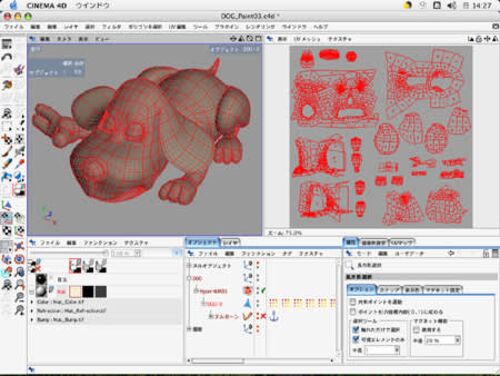Toggle the magnet function enable checkbox
The height and width of the screenshot is (376, 500).
416,330
